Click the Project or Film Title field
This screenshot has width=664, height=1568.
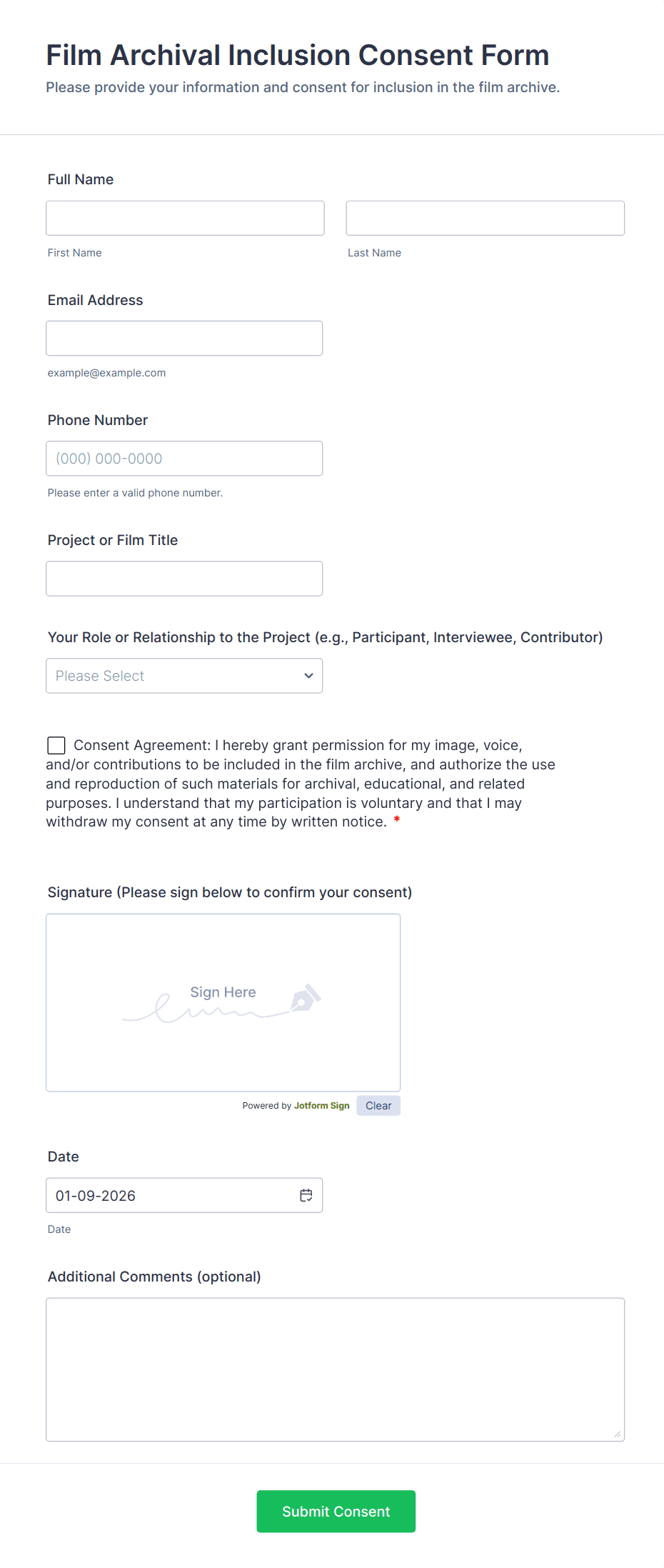point(184,578)
